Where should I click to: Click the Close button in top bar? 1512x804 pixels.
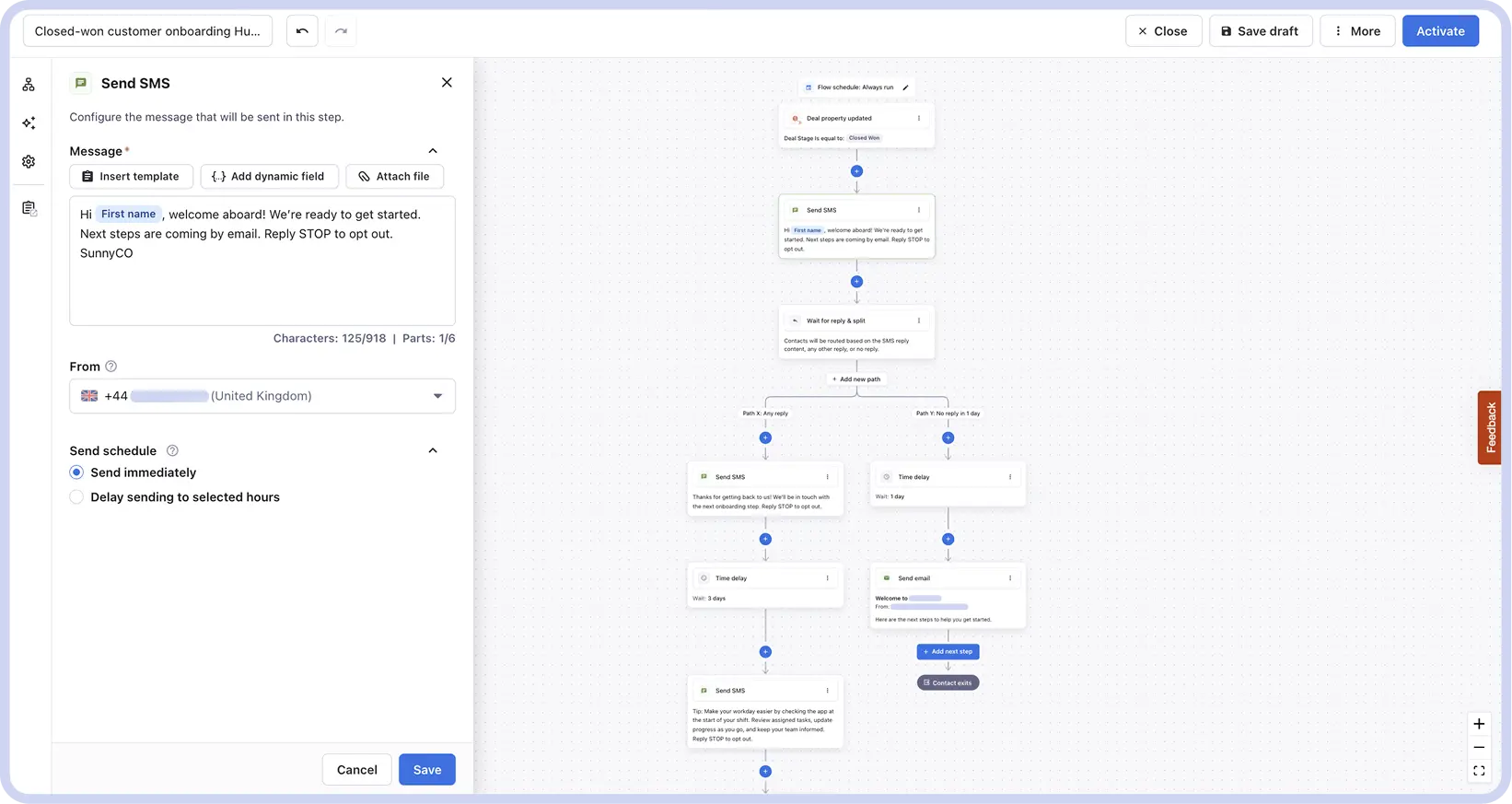point(1163,31)
